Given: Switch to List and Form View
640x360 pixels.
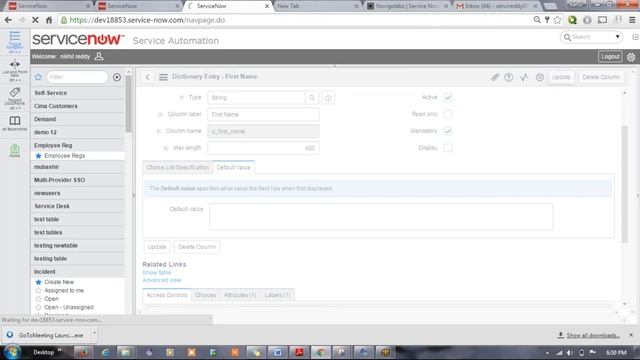Looking at the screenshot, I should point(15,69).
